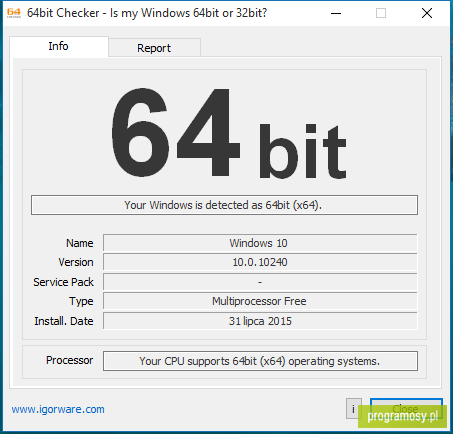Open the www.igorware.com link

pos(58,409)
